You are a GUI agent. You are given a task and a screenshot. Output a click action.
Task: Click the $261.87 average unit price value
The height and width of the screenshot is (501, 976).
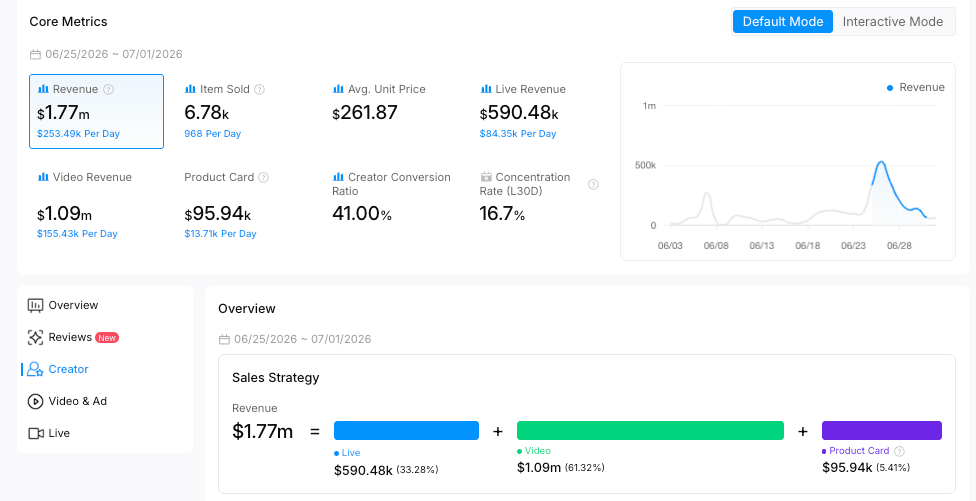pos(365,113)
